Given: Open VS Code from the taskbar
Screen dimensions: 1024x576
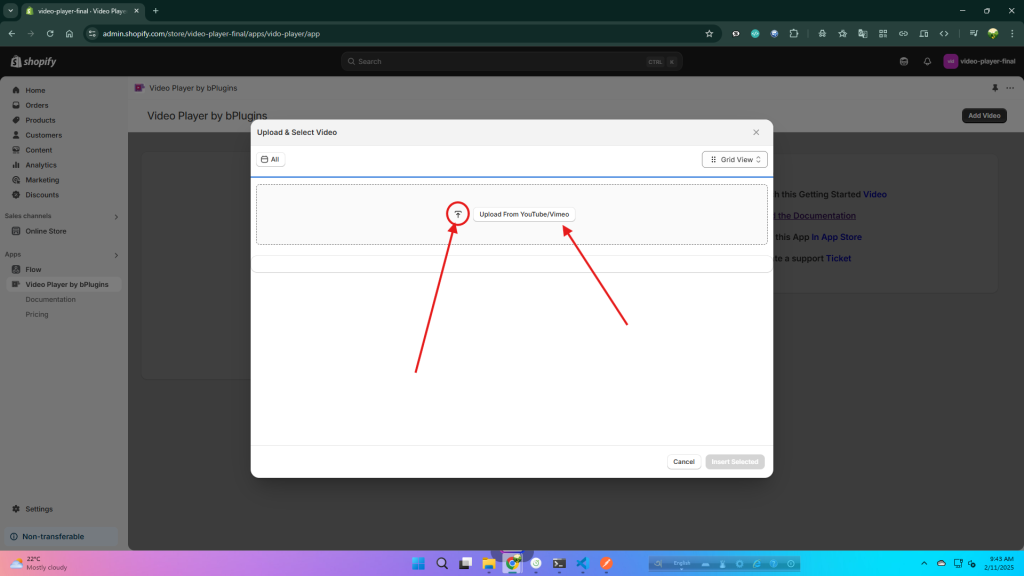Looking at the screenshot, I should [x=581, y=564].
